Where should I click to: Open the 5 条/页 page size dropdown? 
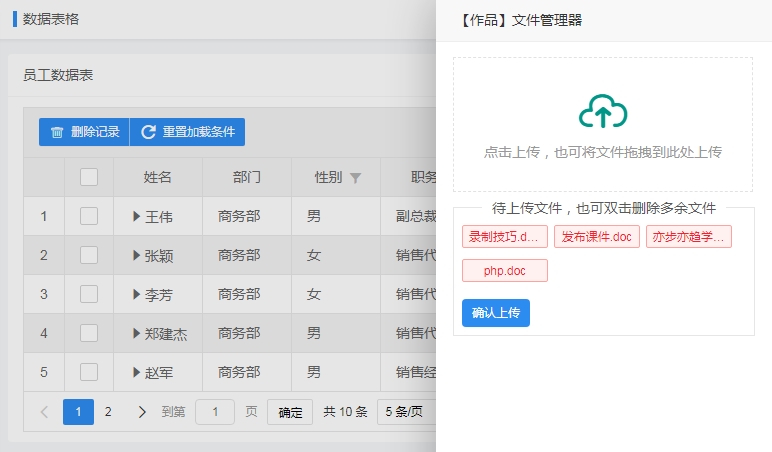[x=406, y=412]
